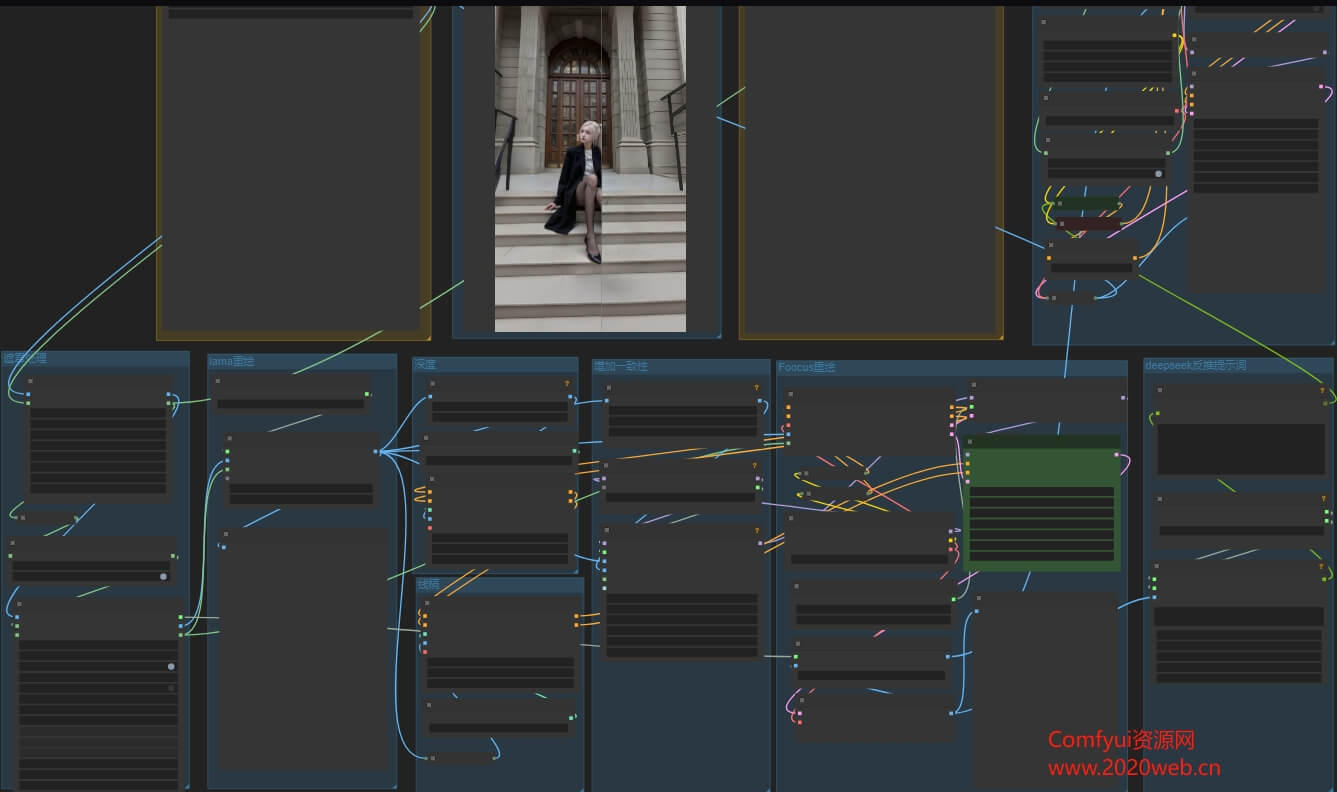
Task: Toggle the switch in the untitled top-right group
Action: click(x=1159, y=173)
